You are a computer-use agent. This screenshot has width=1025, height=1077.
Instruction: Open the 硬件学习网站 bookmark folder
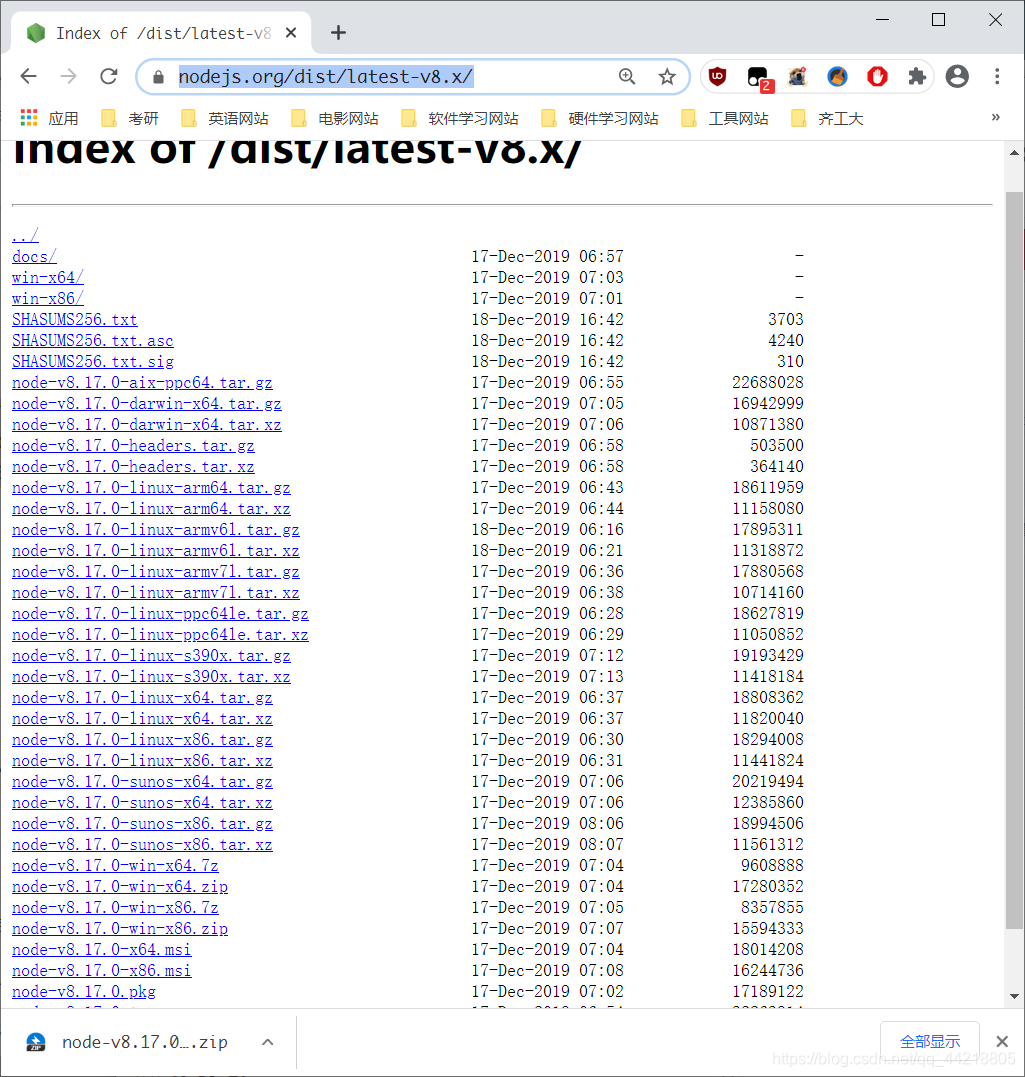(600, 118)
